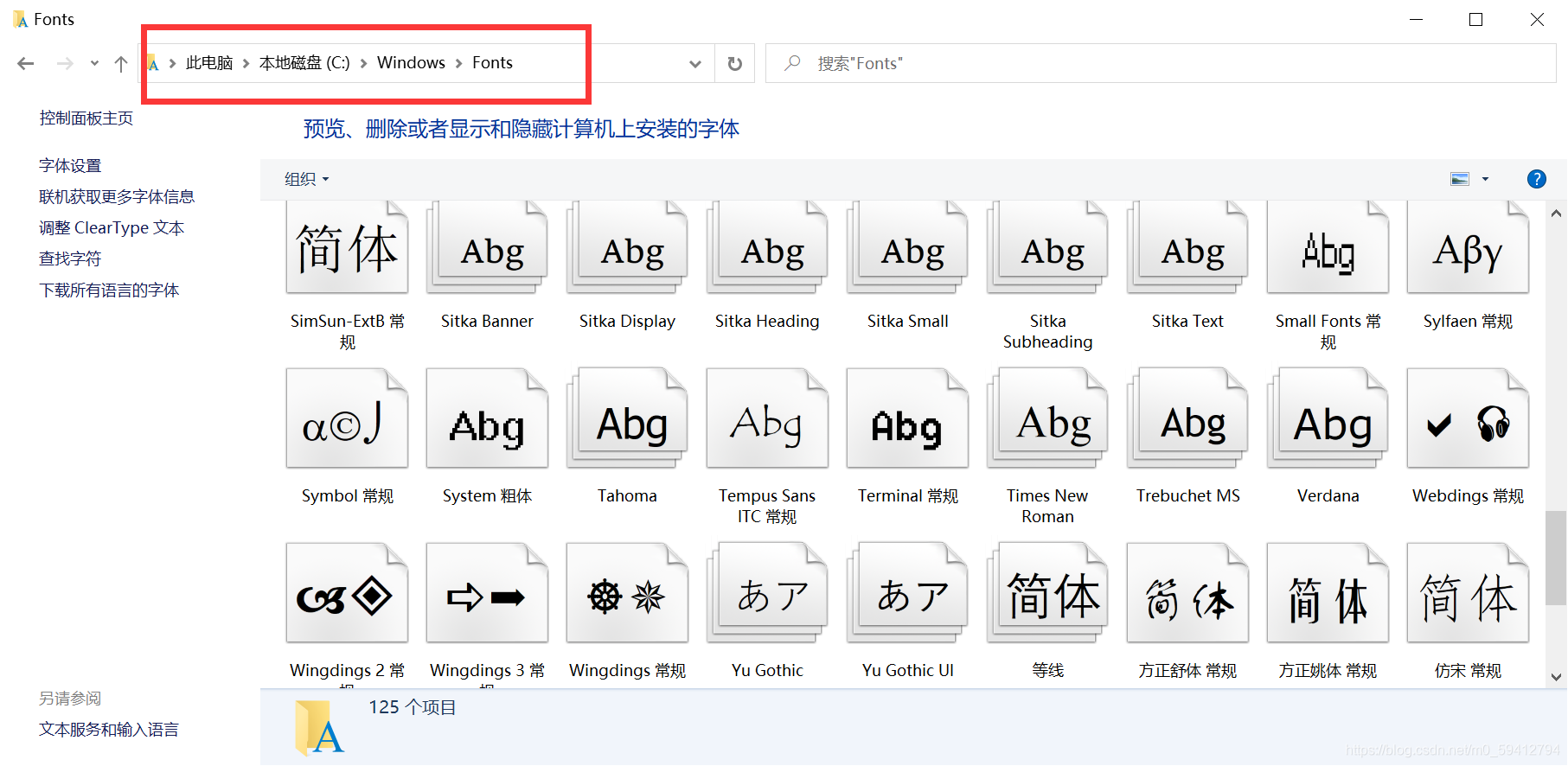This screenshot has width=1568, height=766.
Task: Click the scrollbar down arrow
Action: tap(1556, 677)
